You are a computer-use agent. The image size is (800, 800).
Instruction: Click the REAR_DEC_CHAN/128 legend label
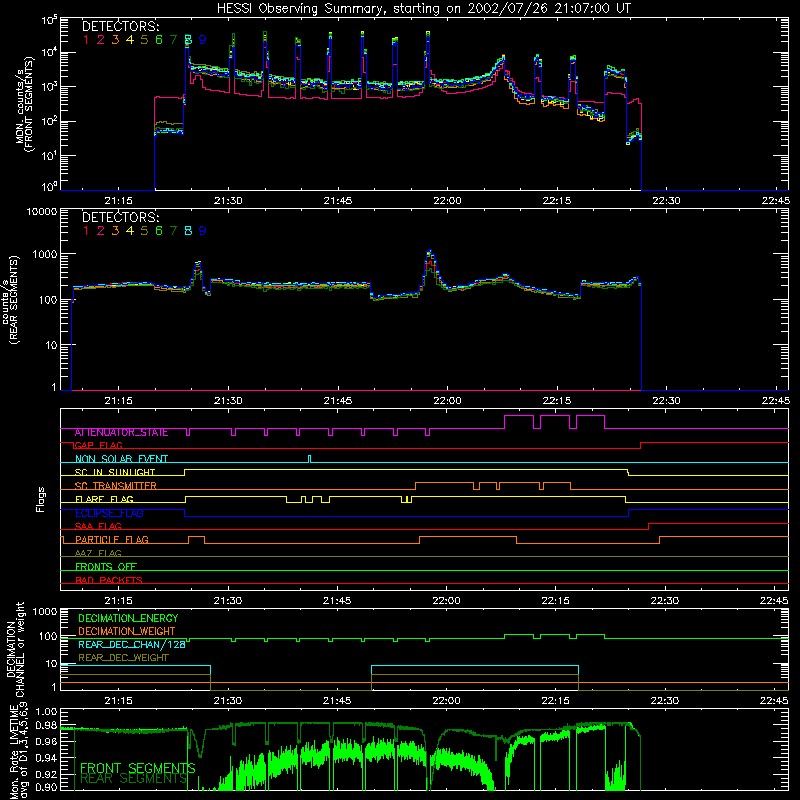coord(132,644)
